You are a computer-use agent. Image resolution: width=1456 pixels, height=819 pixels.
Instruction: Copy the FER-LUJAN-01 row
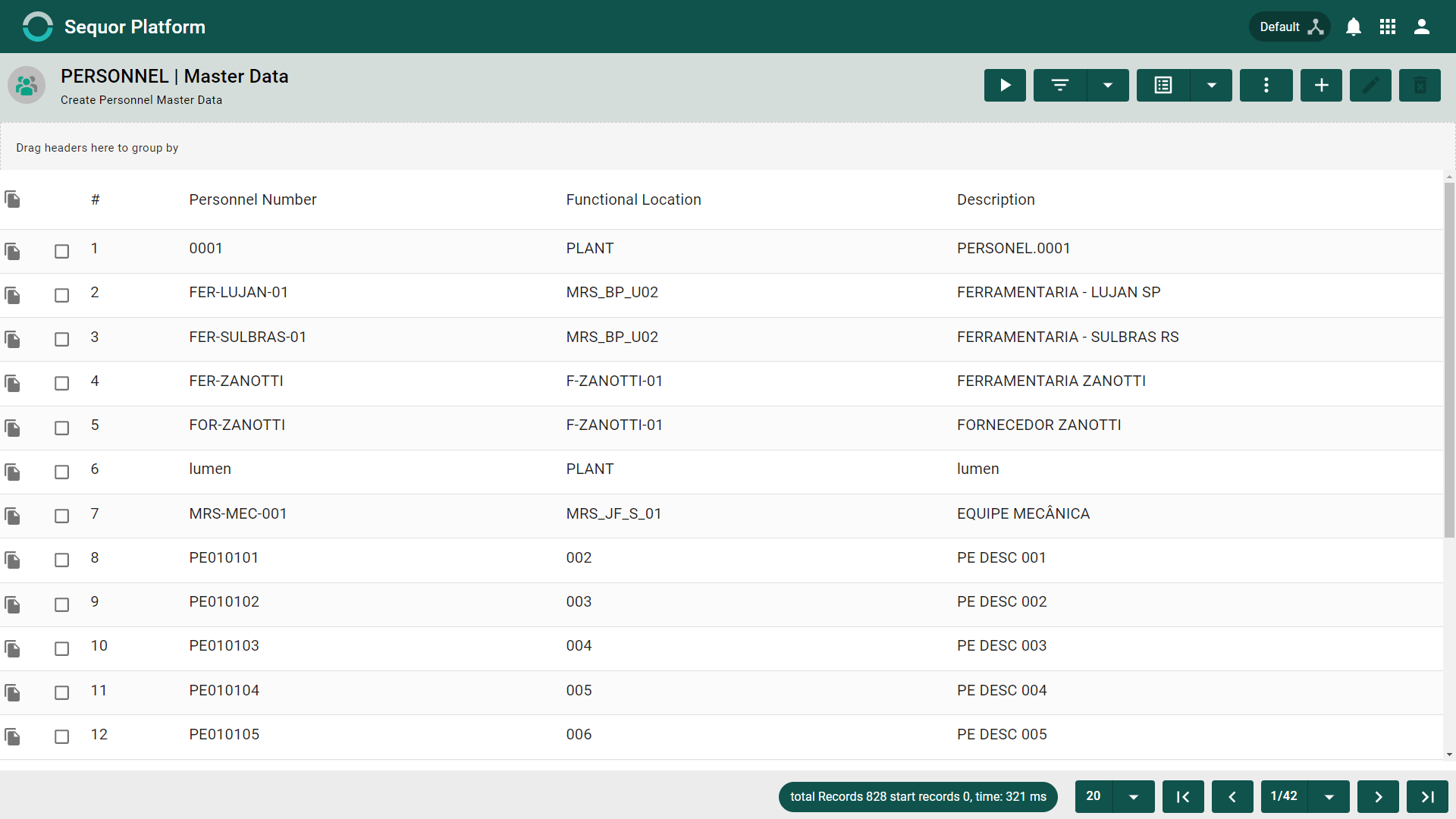[x=13, y=295]
